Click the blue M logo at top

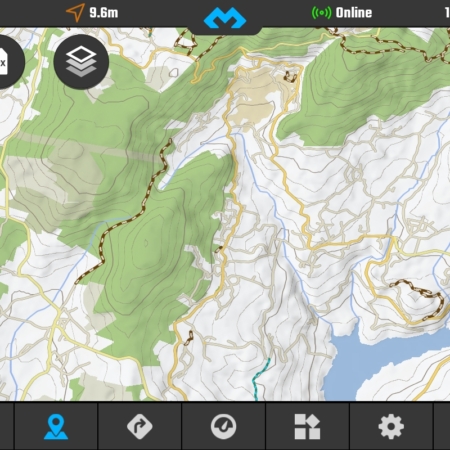(x=225, y=18)
